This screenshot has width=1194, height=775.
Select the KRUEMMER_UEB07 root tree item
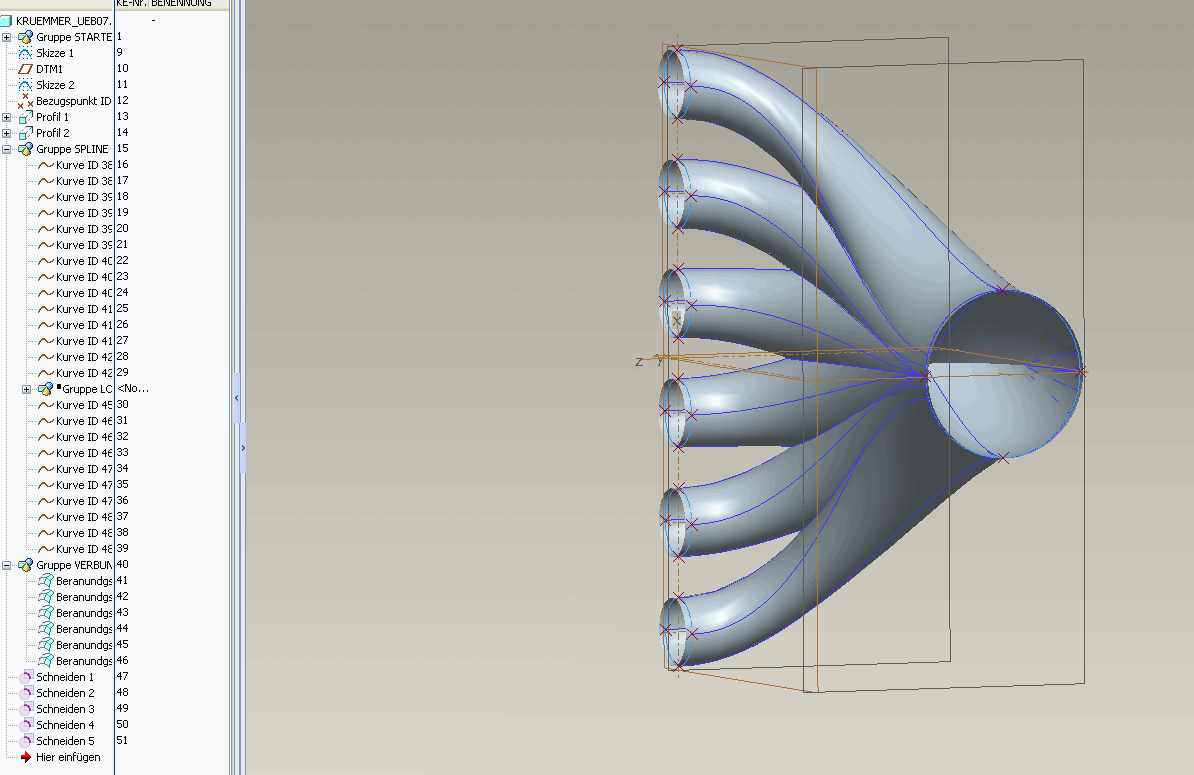click(x=63, y=21)
